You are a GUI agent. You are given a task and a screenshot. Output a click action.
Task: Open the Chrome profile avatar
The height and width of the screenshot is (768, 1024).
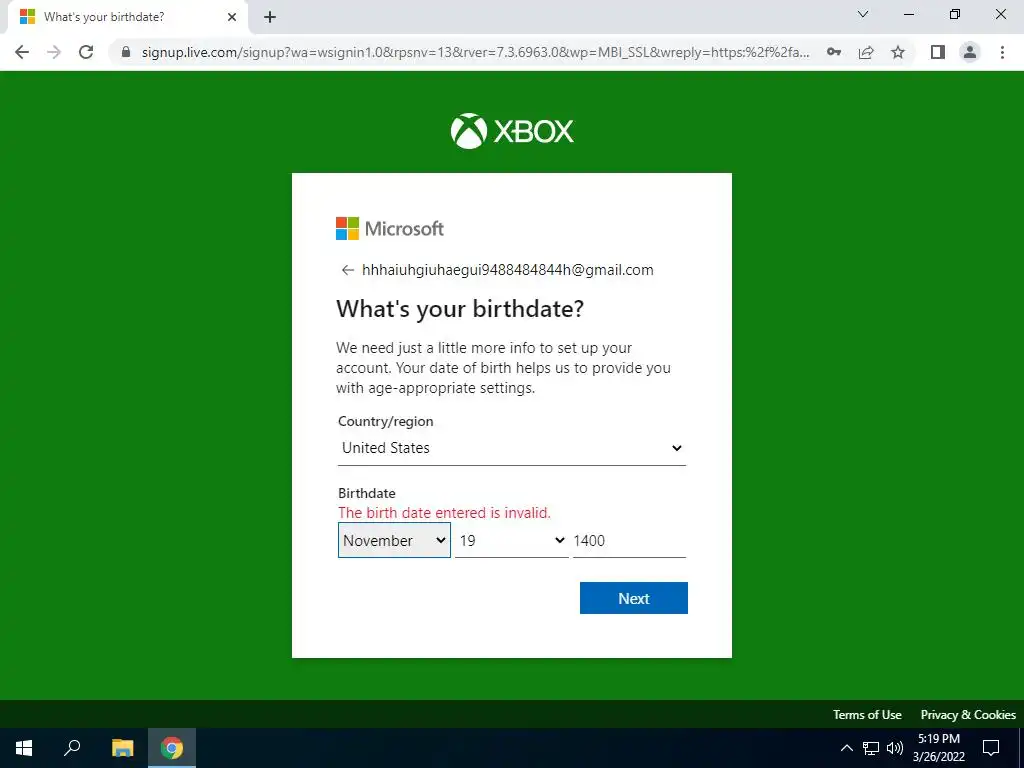click(970, 52)
